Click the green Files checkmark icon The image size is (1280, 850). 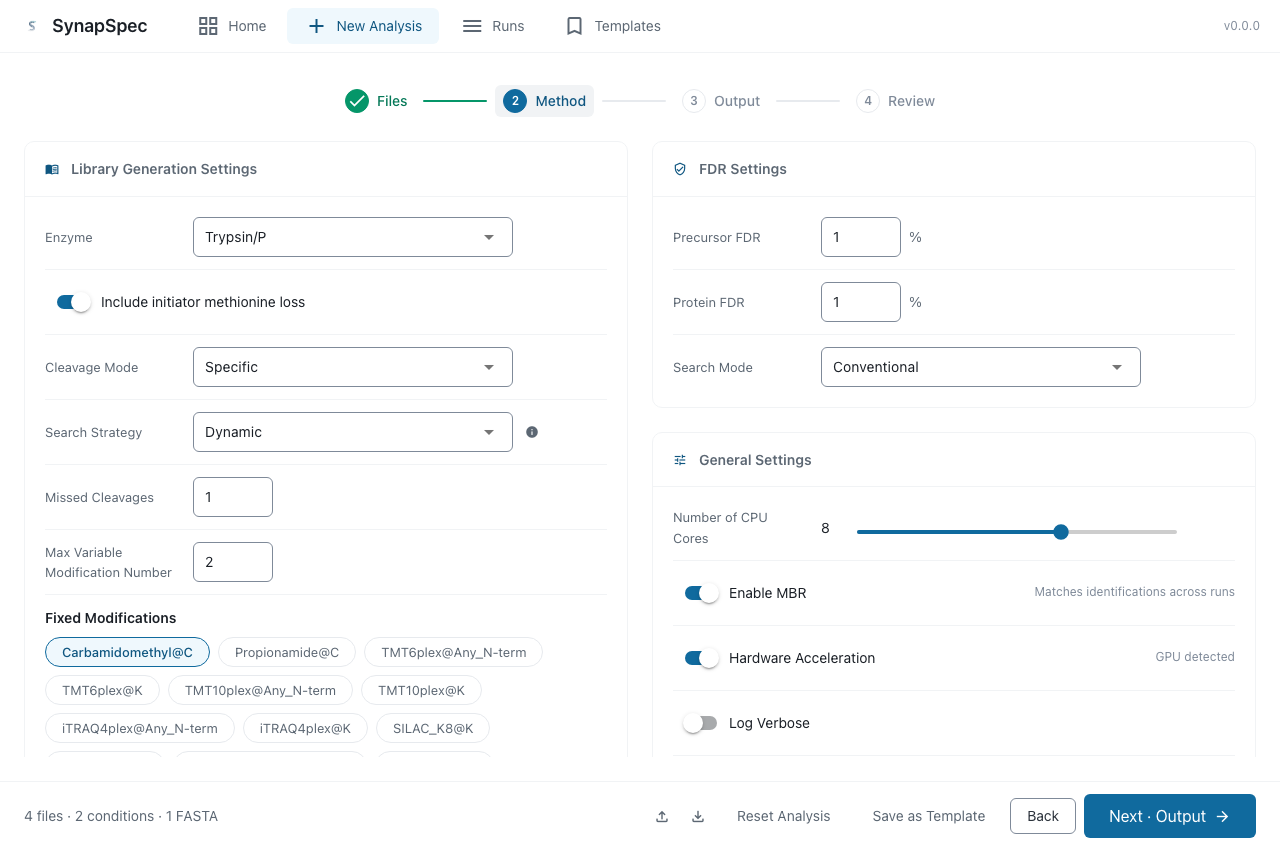pos(357,101)
